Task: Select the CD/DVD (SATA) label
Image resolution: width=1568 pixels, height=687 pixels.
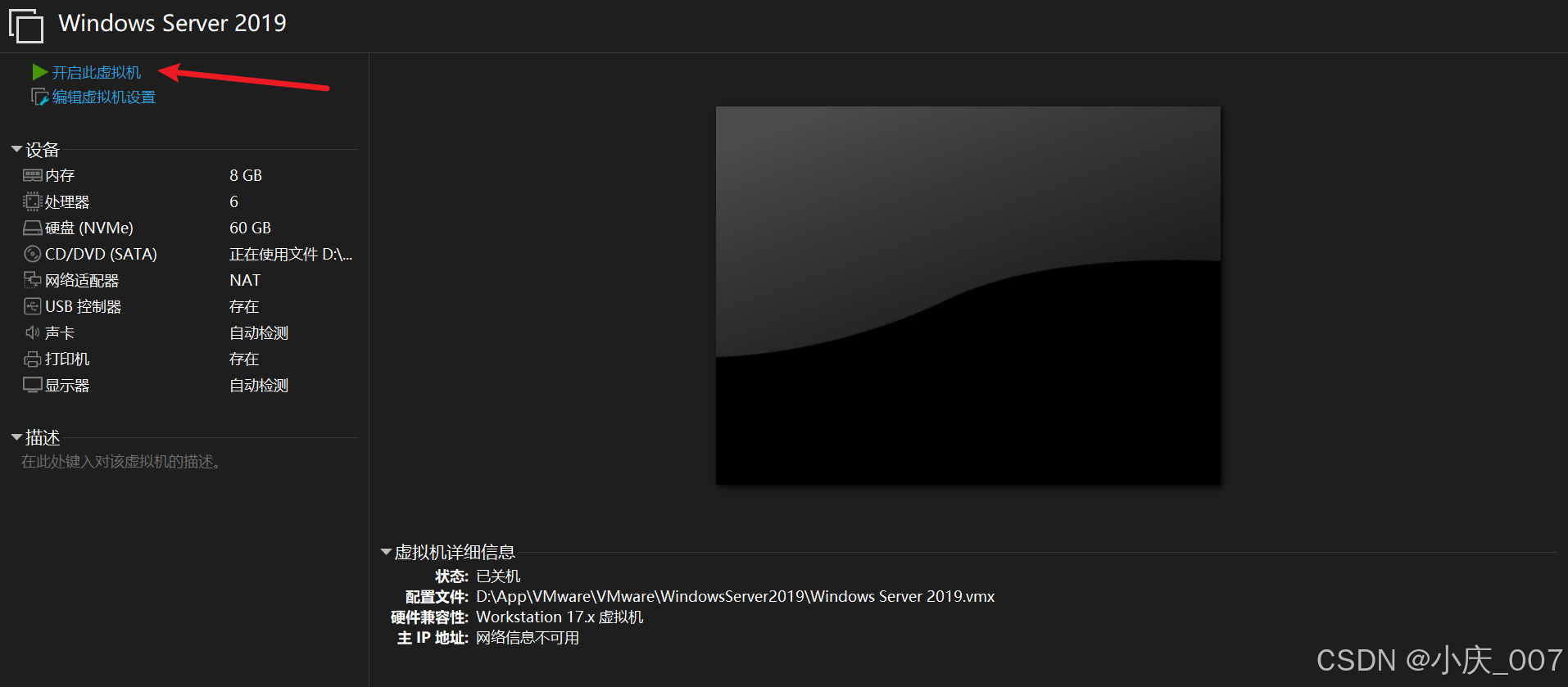Action: click(101, 254)
